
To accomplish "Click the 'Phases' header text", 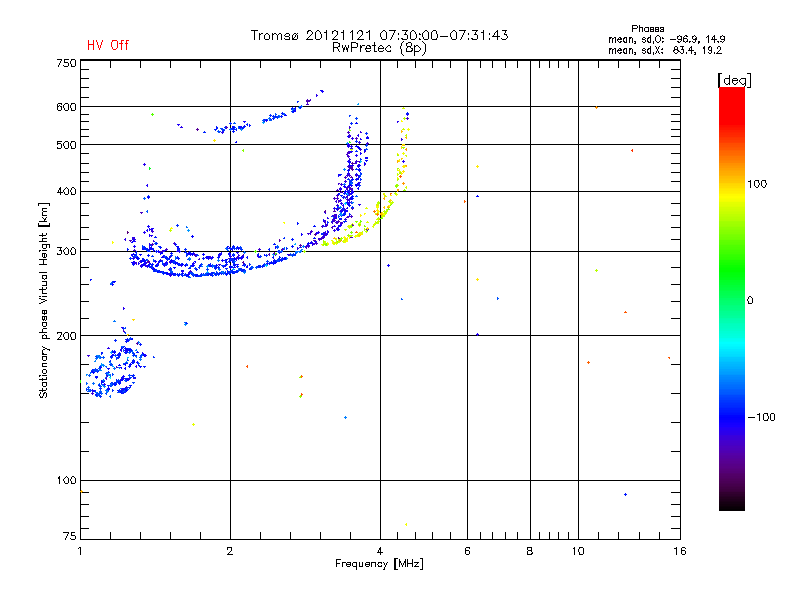I will pyautogui.click(x=647, y=29).
